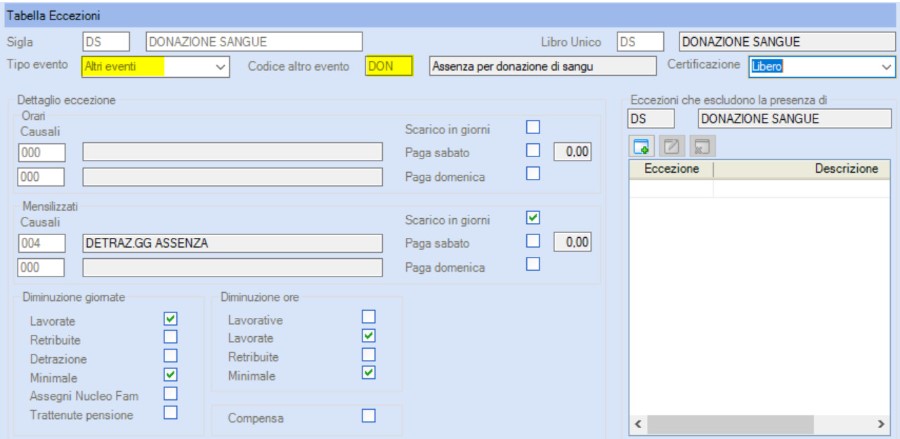
Task: Uncheck Mensilizzati Scarico in giorni
Action: tap(533, 218)
